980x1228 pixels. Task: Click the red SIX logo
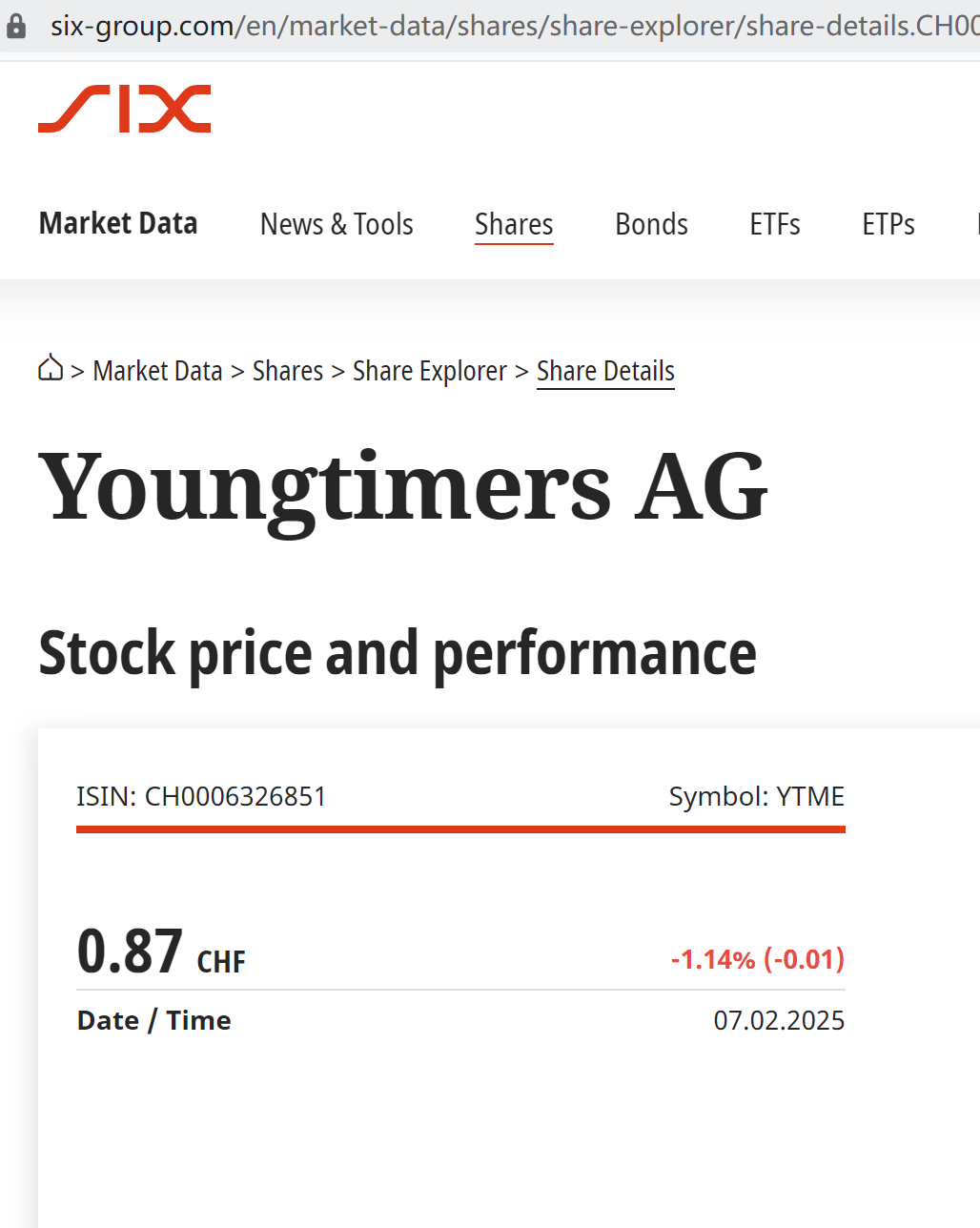tap(124, 109)
